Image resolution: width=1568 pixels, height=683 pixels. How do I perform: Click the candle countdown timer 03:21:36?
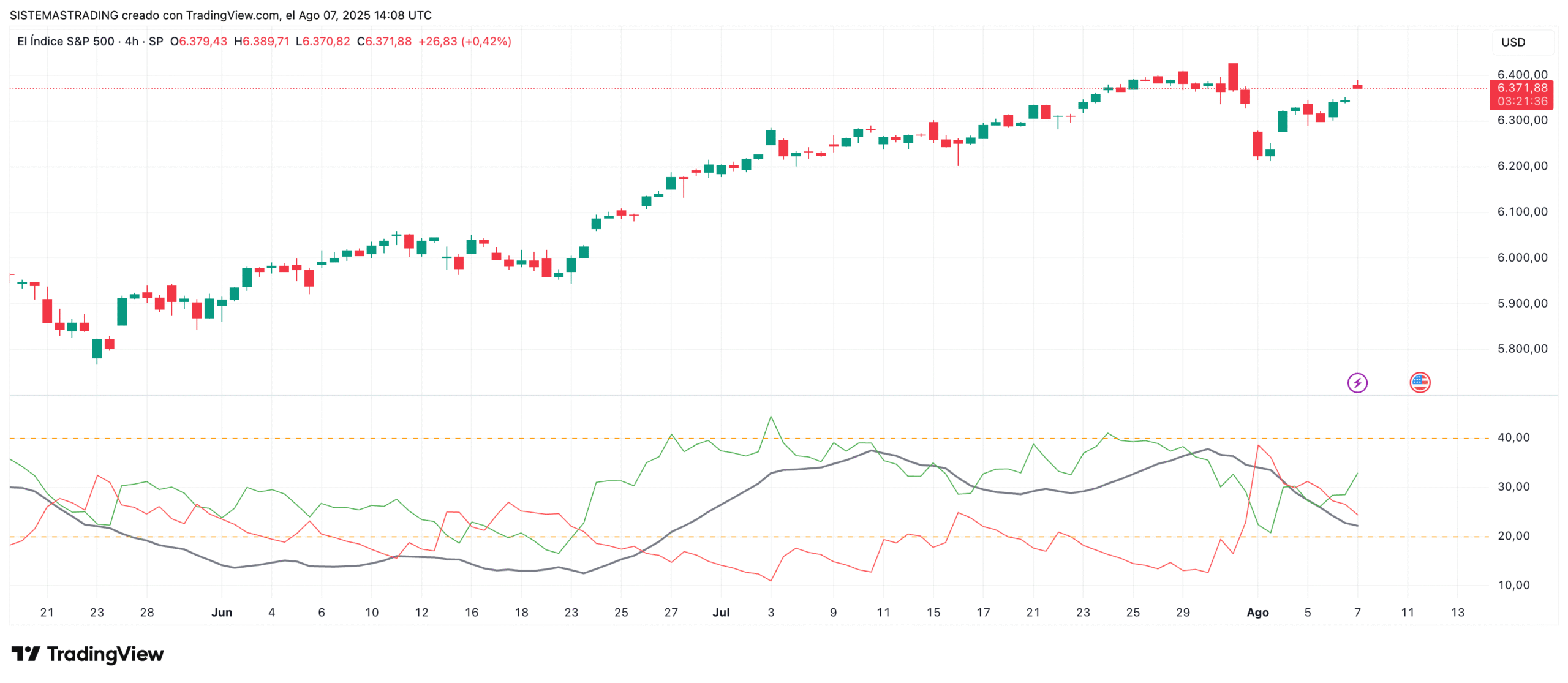tap(1522, 102)
